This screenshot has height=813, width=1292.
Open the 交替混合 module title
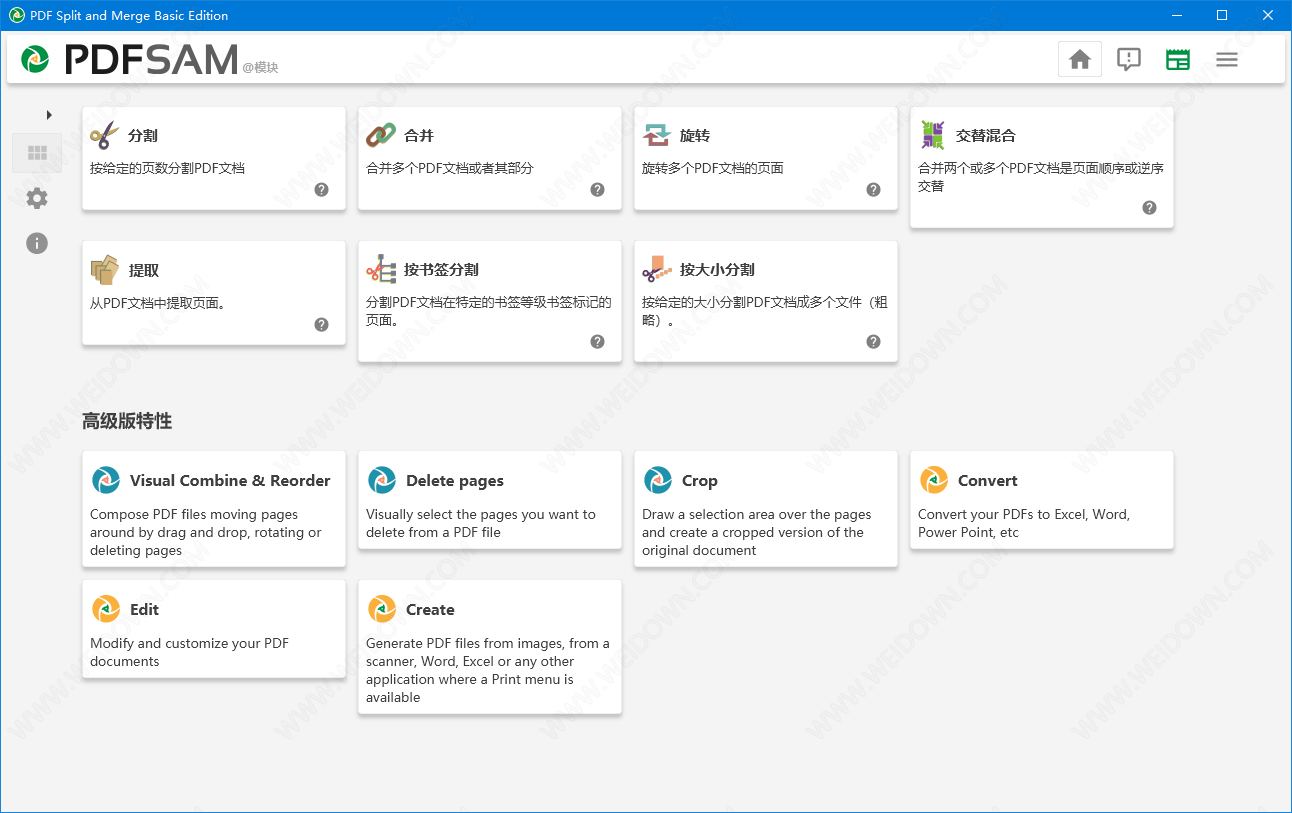pyautogui.click(x=986, y=135)
